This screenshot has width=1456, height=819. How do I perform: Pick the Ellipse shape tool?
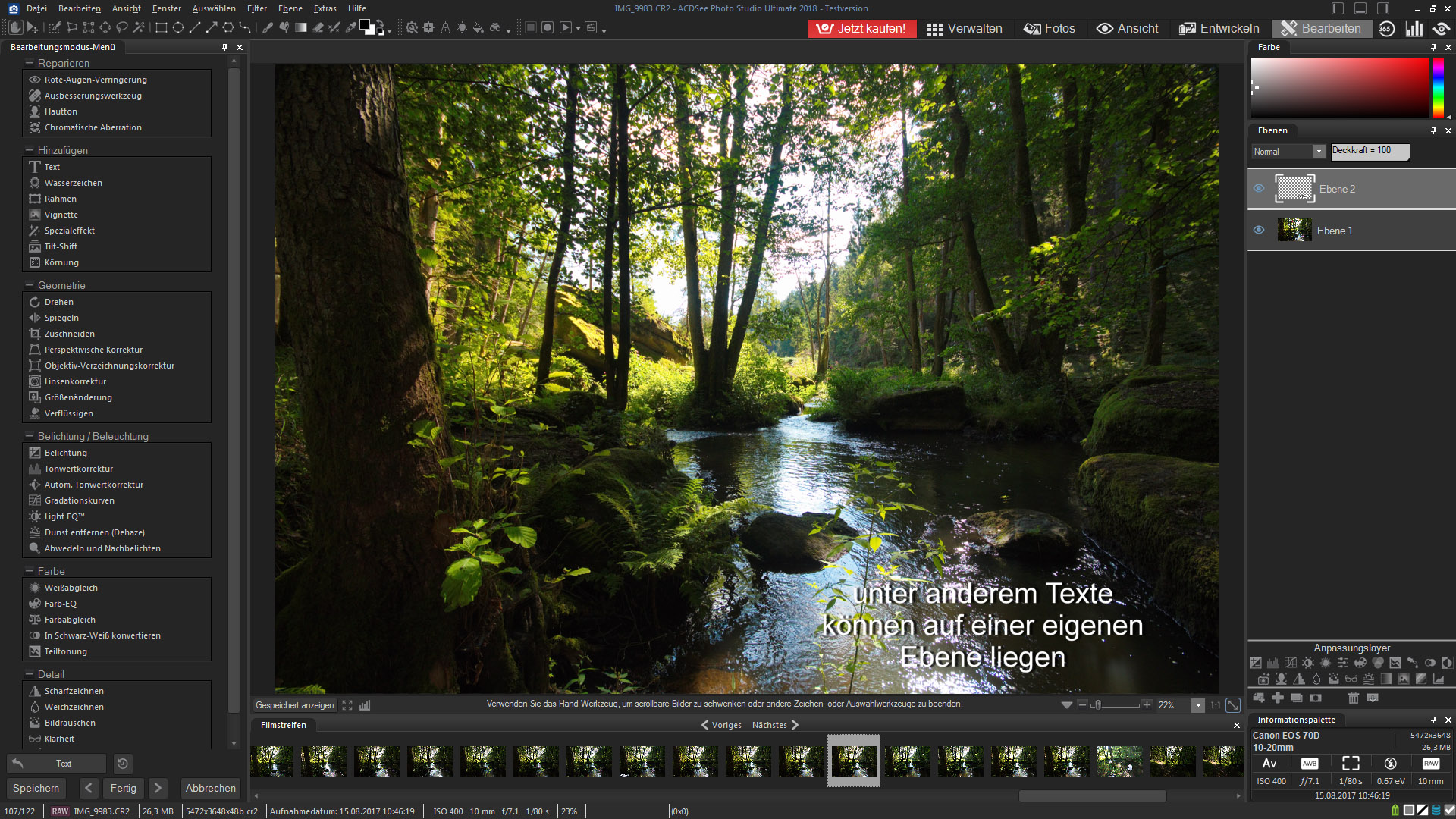coord(178,28)
